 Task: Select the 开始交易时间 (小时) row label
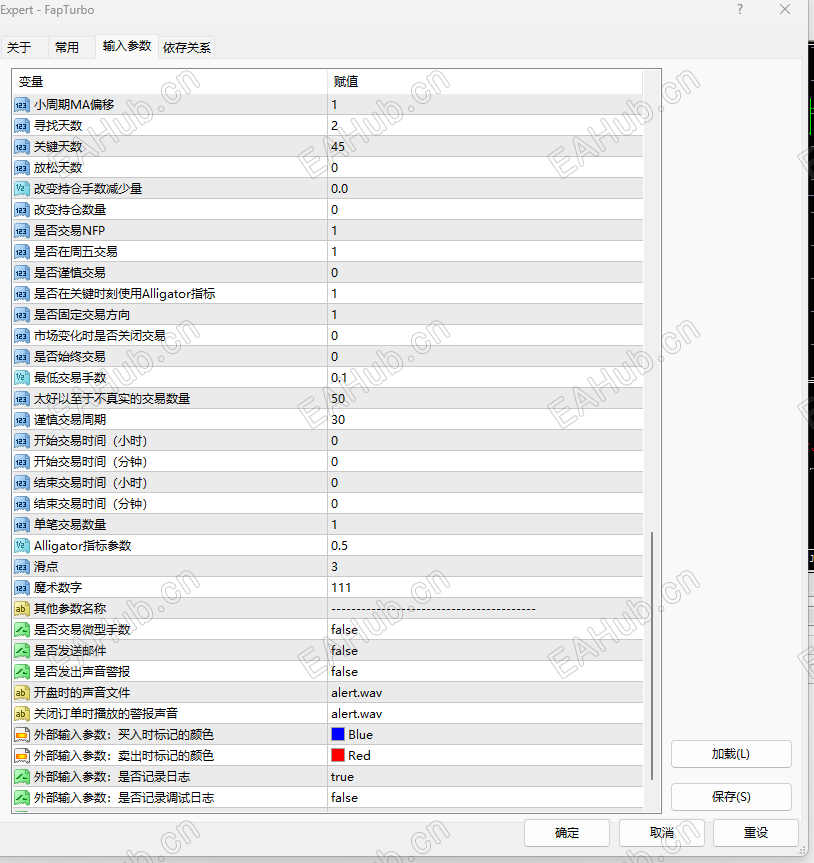tap(90, 441)
